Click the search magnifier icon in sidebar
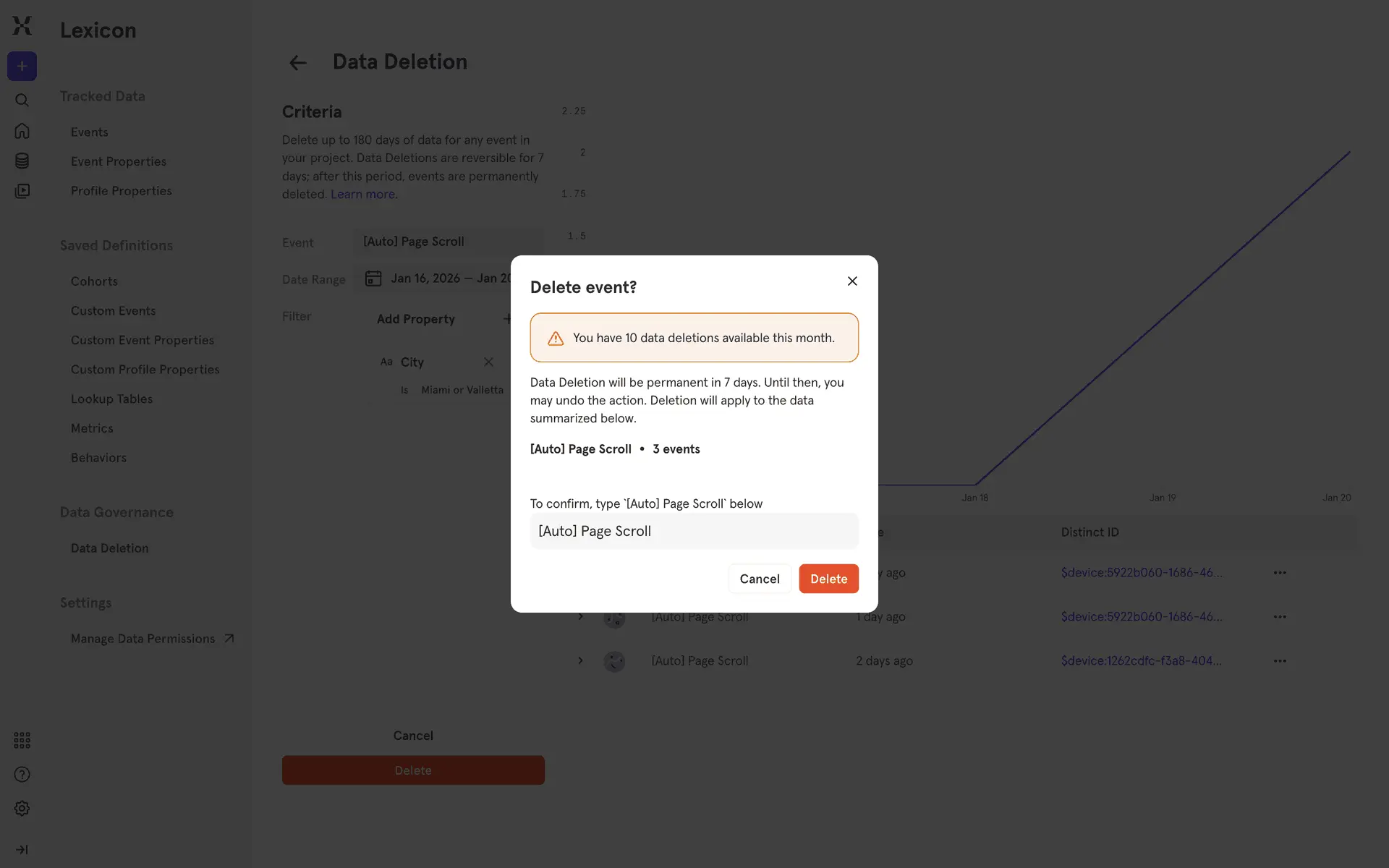Image resolution: width=1389 pixels, height=868 pixels. [22, 100]
